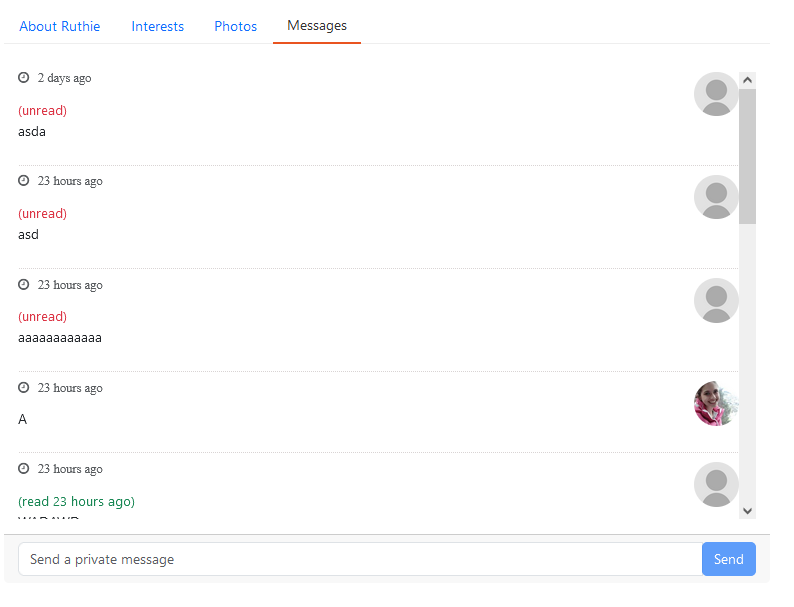Click the clock icon above the 'asd' message
The height and width of the screenshot is (607, 794).
coord(24,181)
